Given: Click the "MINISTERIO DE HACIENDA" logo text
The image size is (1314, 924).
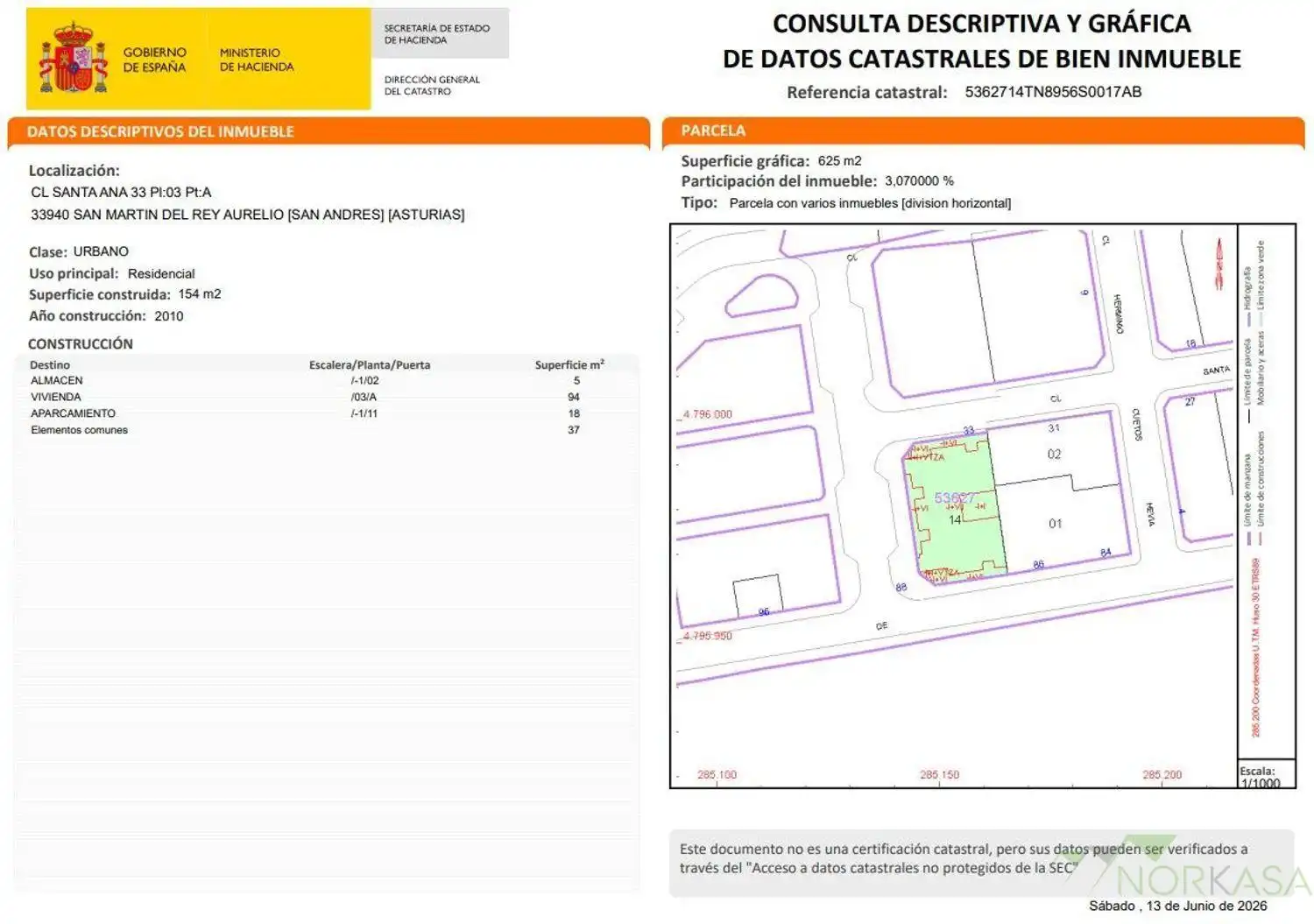Looking at the screenshot, I should click(257, 60).
